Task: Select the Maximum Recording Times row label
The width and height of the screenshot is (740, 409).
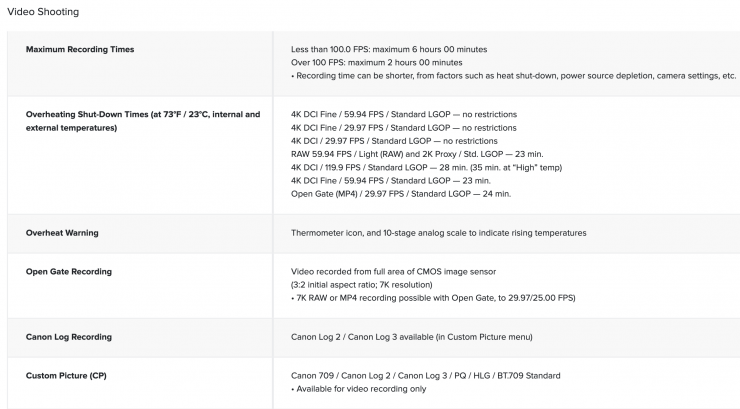Action: [x=80, y=50]
